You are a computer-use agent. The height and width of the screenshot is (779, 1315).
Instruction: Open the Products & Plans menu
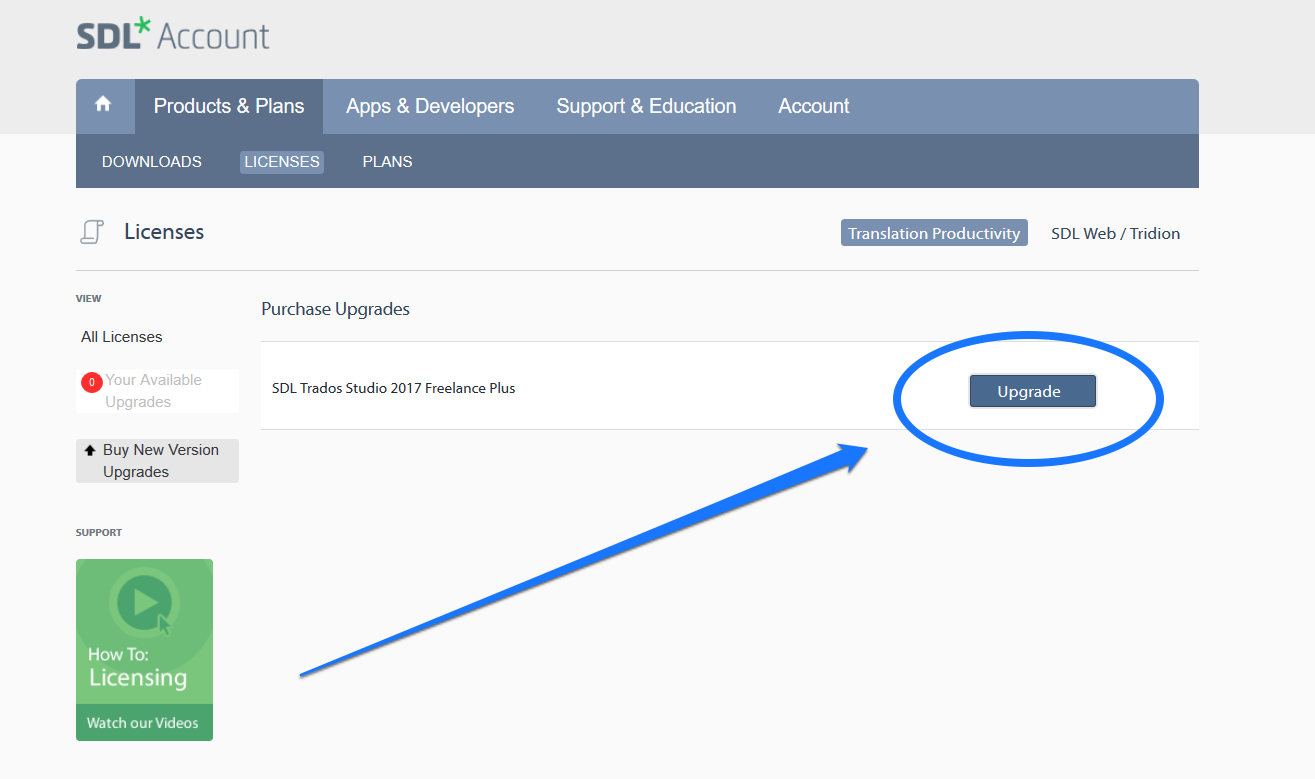tap(229, 106)
